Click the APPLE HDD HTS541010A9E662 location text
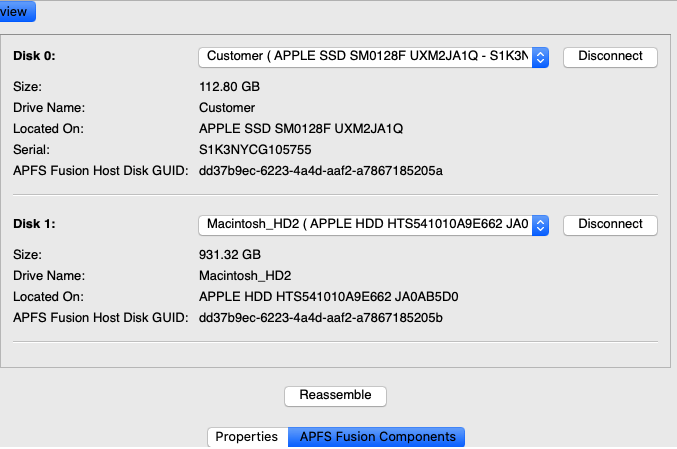 coord(329,297)
